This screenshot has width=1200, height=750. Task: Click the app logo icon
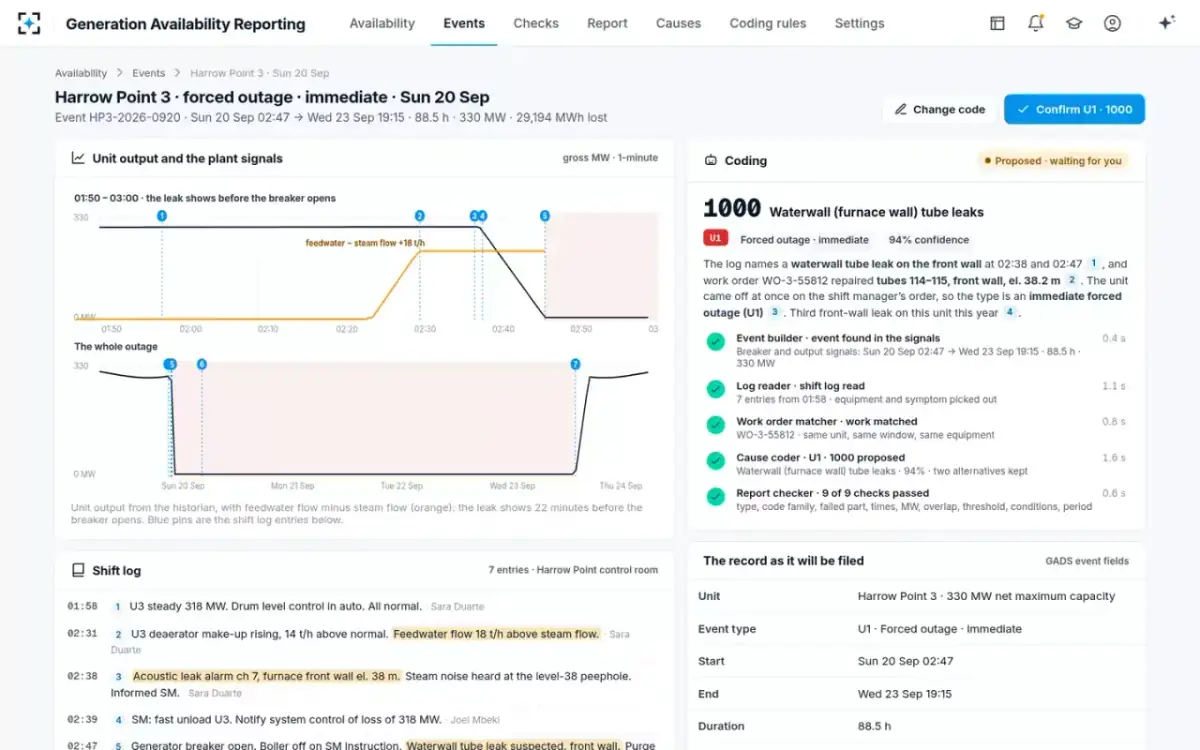coord(29,23)
